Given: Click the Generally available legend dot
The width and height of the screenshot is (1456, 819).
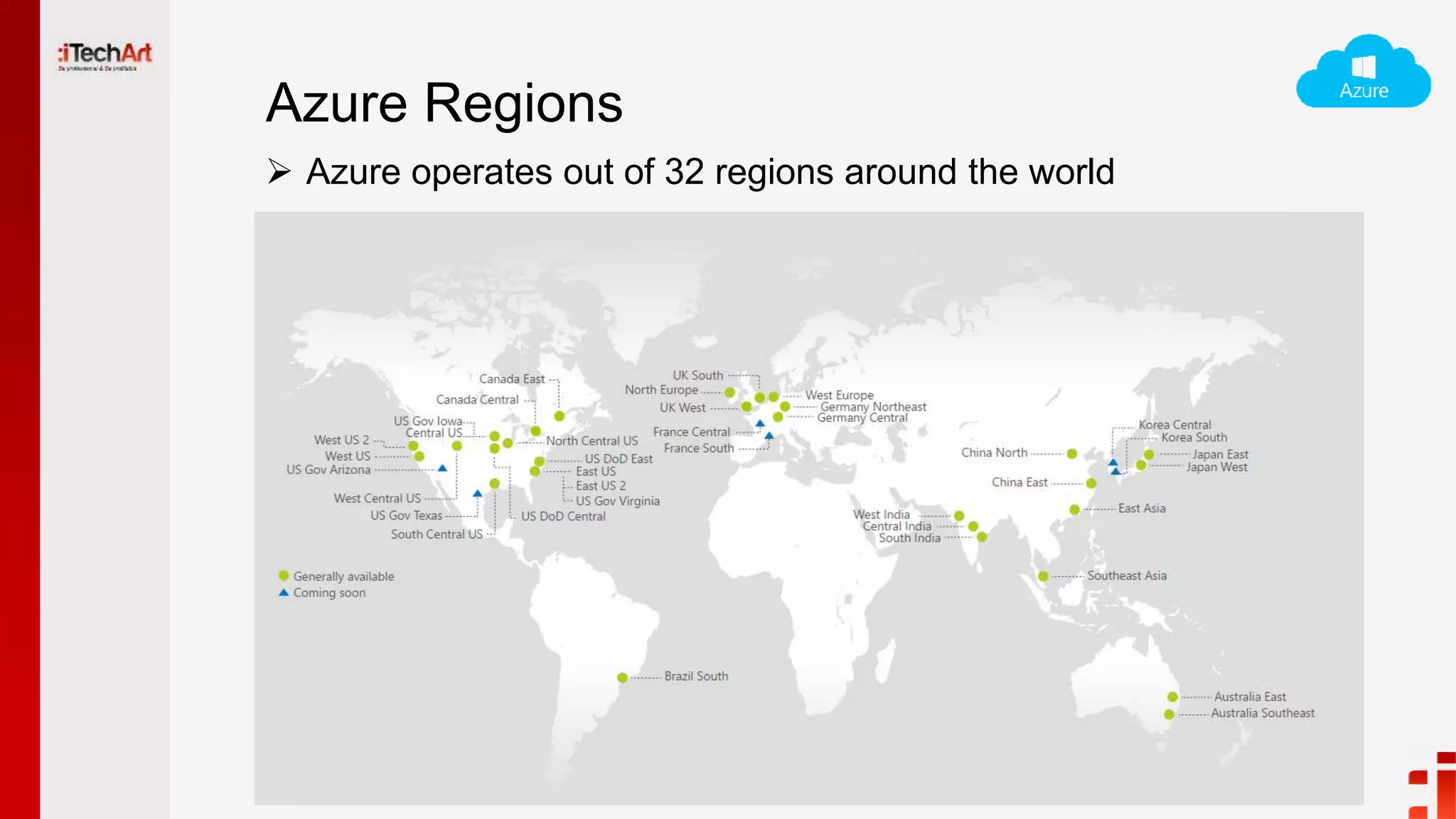Looking at the screenshot, I should [284, 575].
